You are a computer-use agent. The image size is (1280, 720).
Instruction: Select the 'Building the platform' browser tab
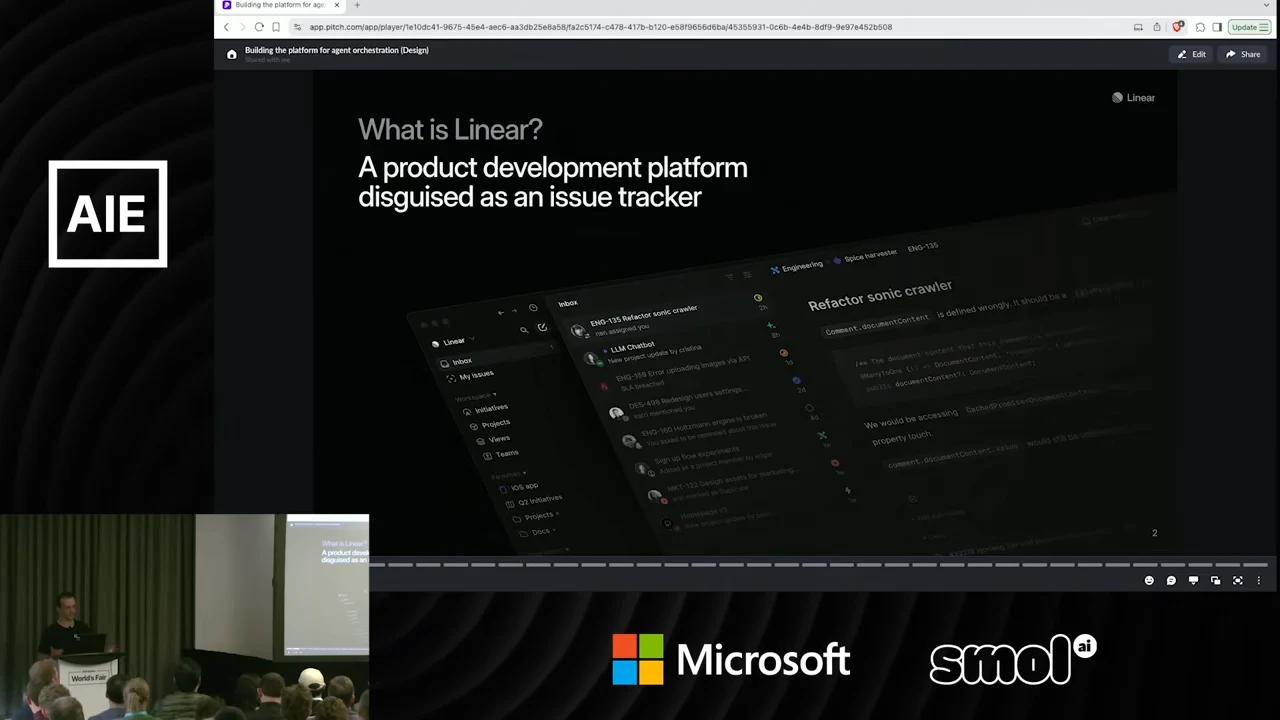(x=280, y=5)
